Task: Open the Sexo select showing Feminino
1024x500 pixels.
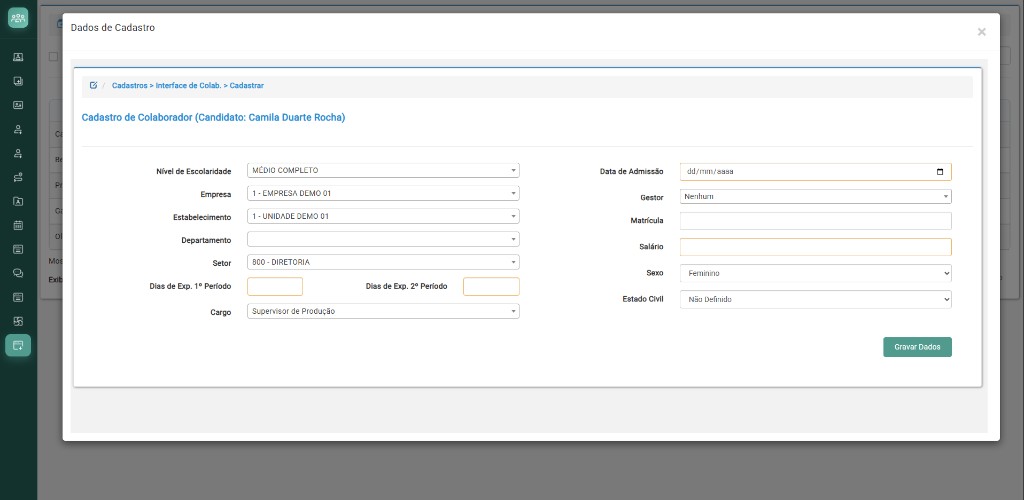Action: coord(816,273)
